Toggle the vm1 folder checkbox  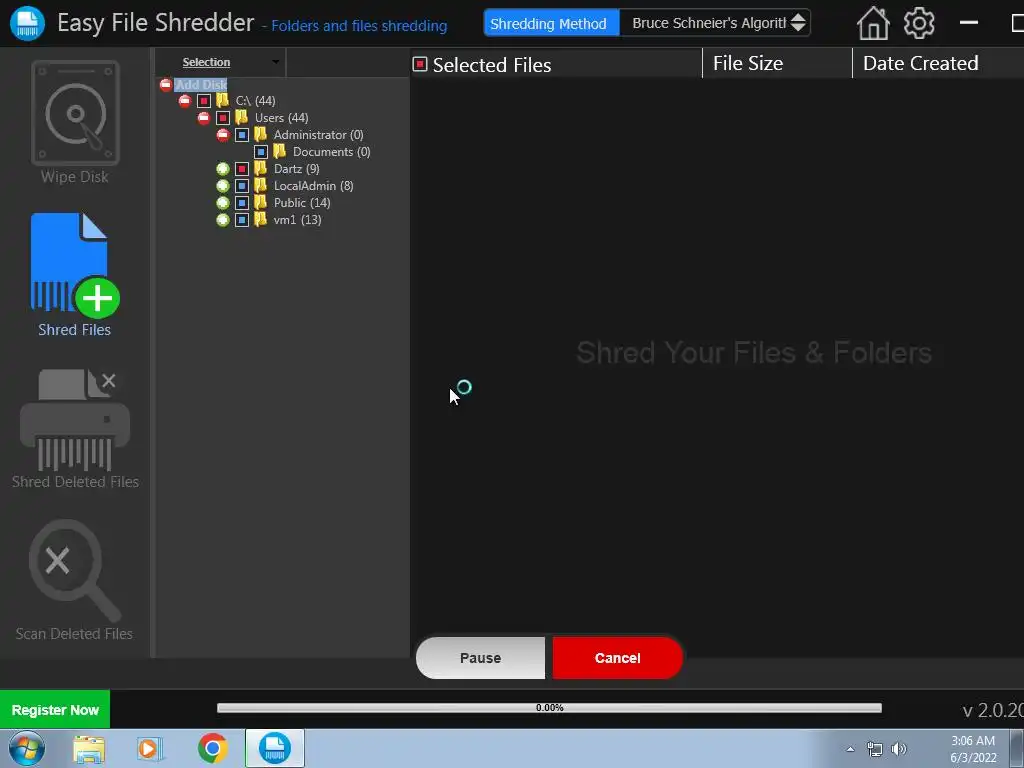point(242,219)
